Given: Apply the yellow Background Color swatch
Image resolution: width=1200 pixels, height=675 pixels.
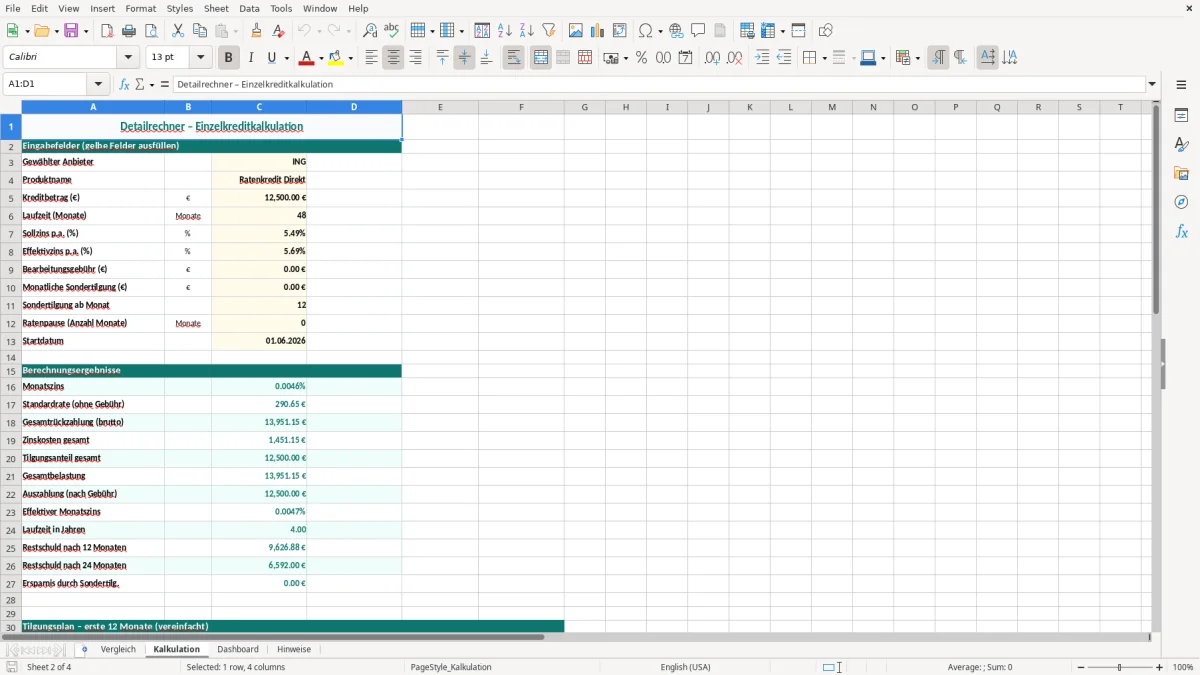Looking at the screenshot, I should coord(336,58).
